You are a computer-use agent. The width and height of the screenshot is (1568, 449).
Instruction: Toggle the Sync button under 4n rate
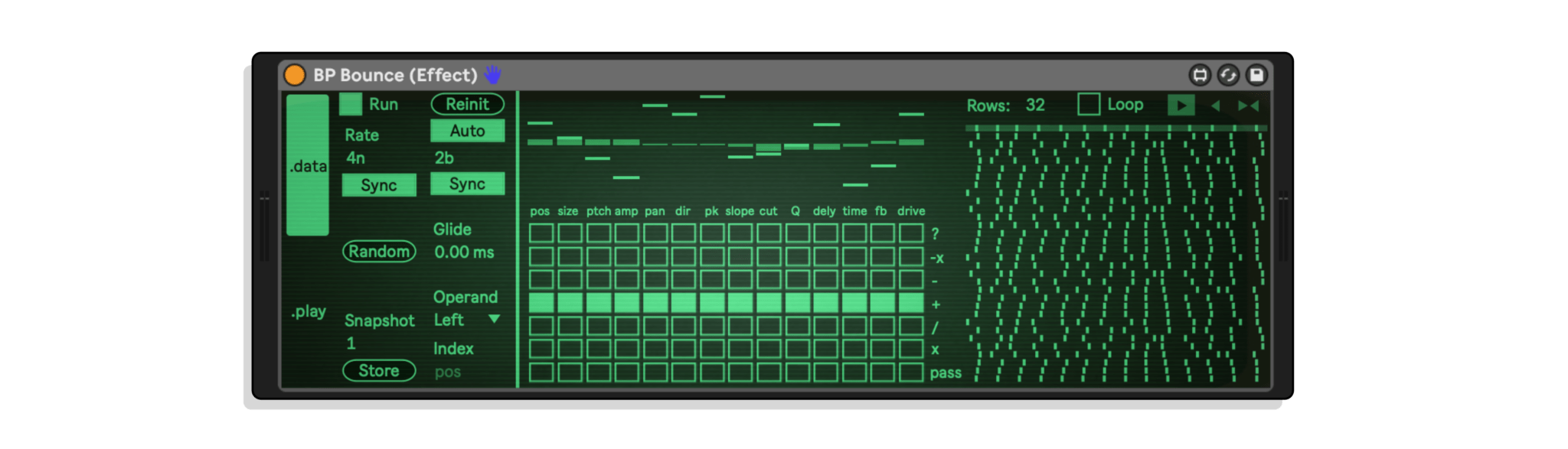pos(379,185)
